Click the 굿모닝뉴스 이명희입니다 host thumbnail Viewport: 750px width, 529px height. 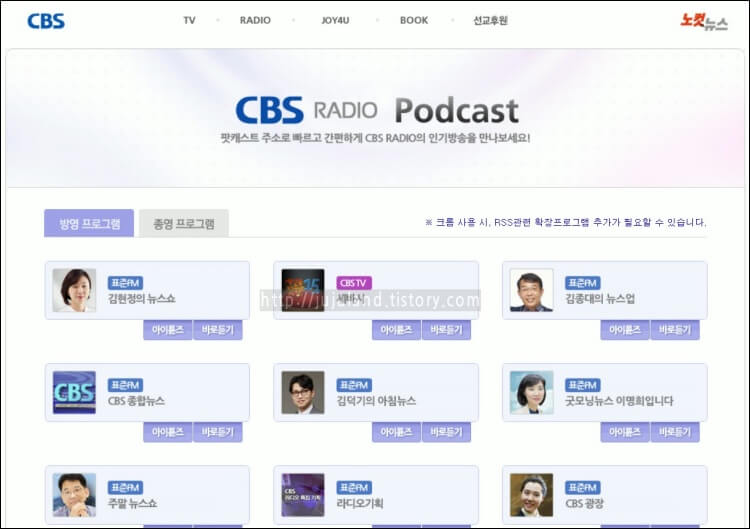tap(531, 393)
